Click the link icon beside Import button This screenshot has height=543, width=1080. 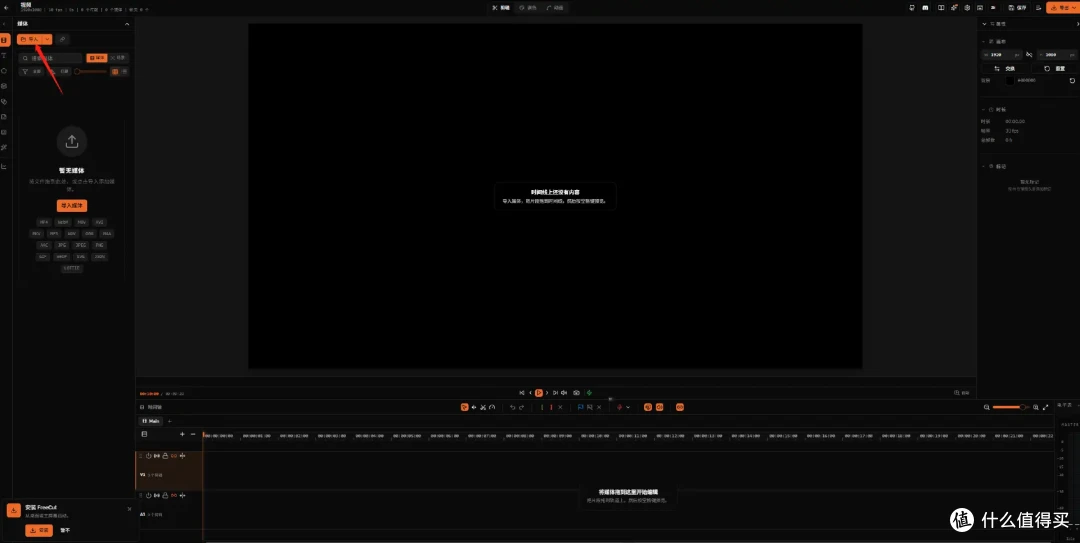[x=62, y=39]
